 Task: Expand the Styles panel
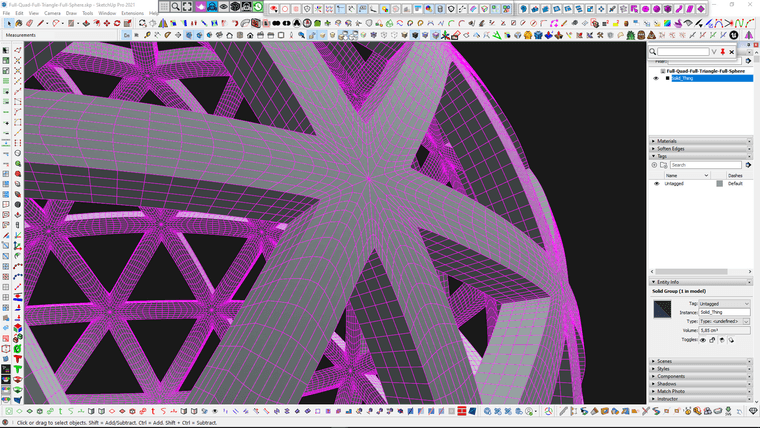pyautogui.click(x=700, y=369)
